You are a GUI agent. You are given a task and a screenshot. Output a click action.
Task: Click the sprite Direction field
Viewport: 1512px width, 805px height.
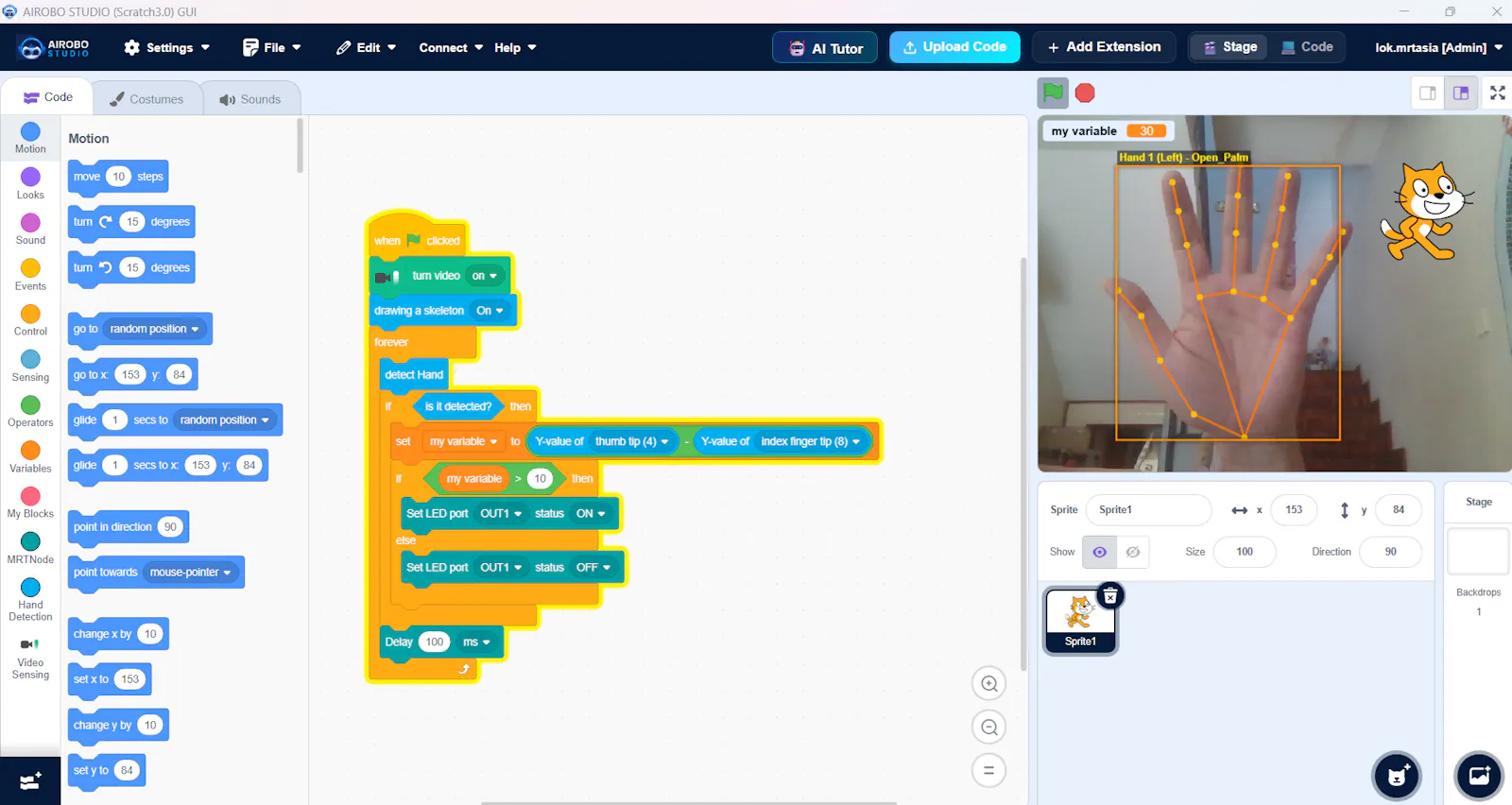point(1390,552)
